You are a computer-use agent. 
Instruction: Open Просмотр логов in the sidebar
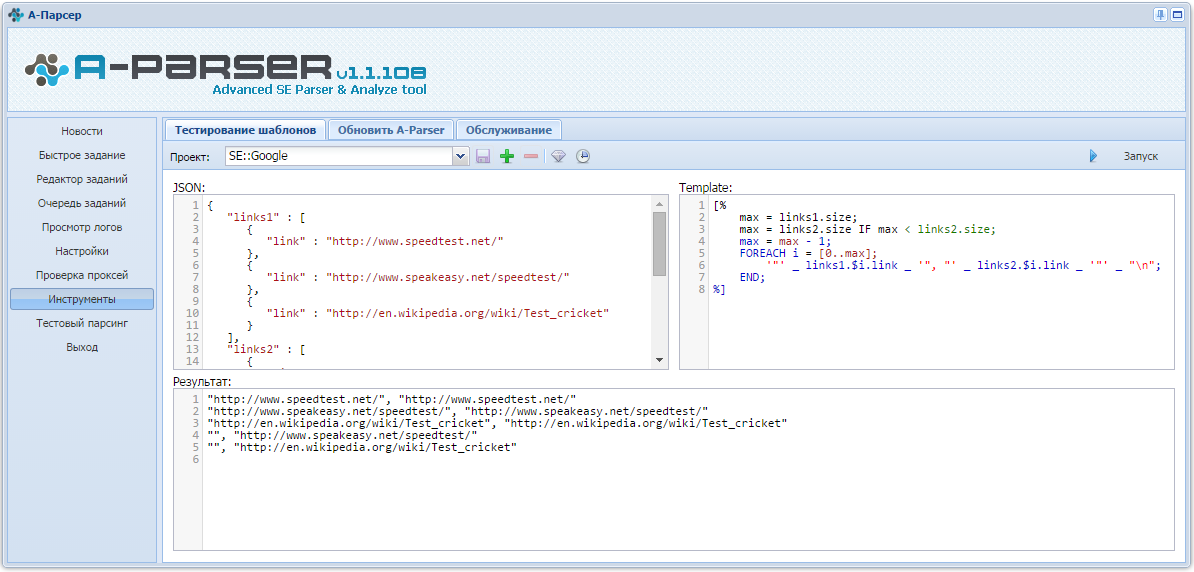81,227
